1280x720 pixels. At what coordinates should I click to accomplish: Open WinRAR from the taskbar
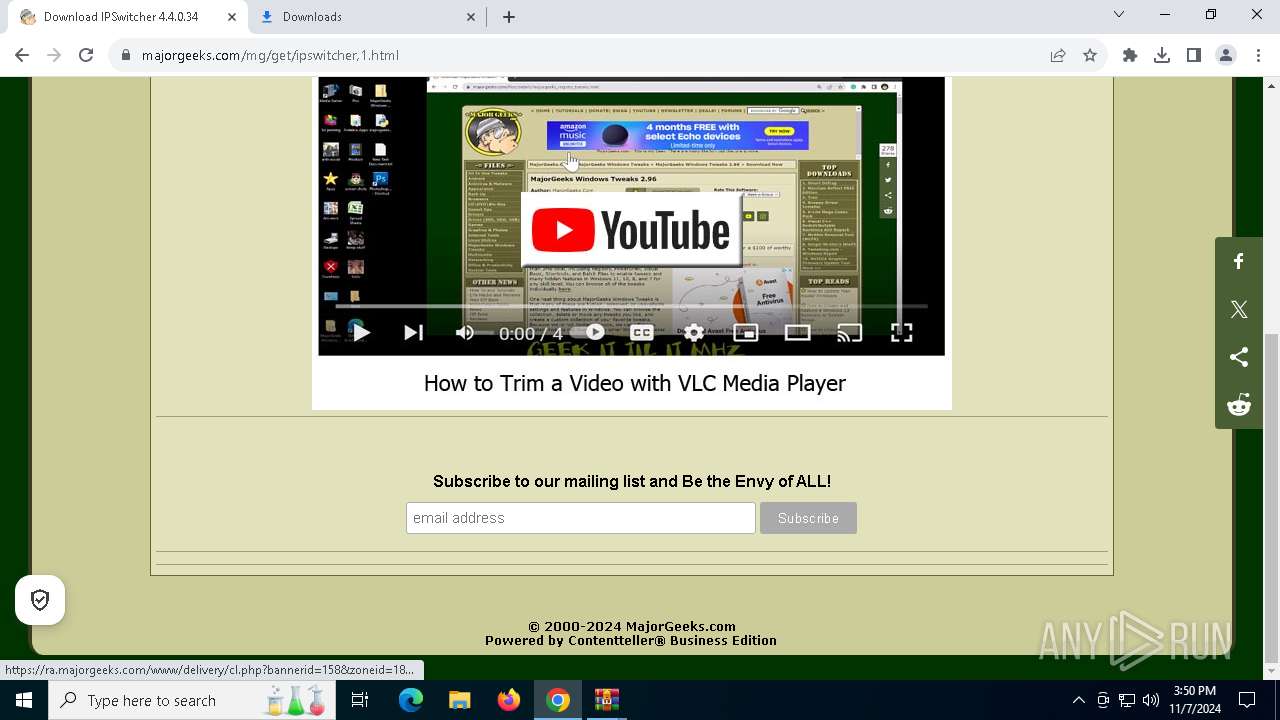pyautogui.click(x=607, y=700)
